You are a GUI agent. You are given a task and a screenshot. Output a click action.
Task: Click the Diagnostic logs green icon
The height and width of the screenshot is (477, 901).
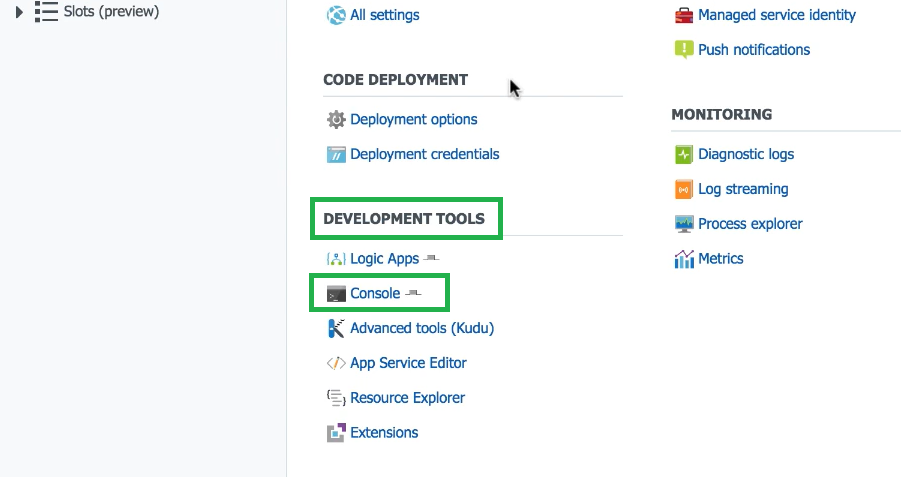click(x=684, y=154)
